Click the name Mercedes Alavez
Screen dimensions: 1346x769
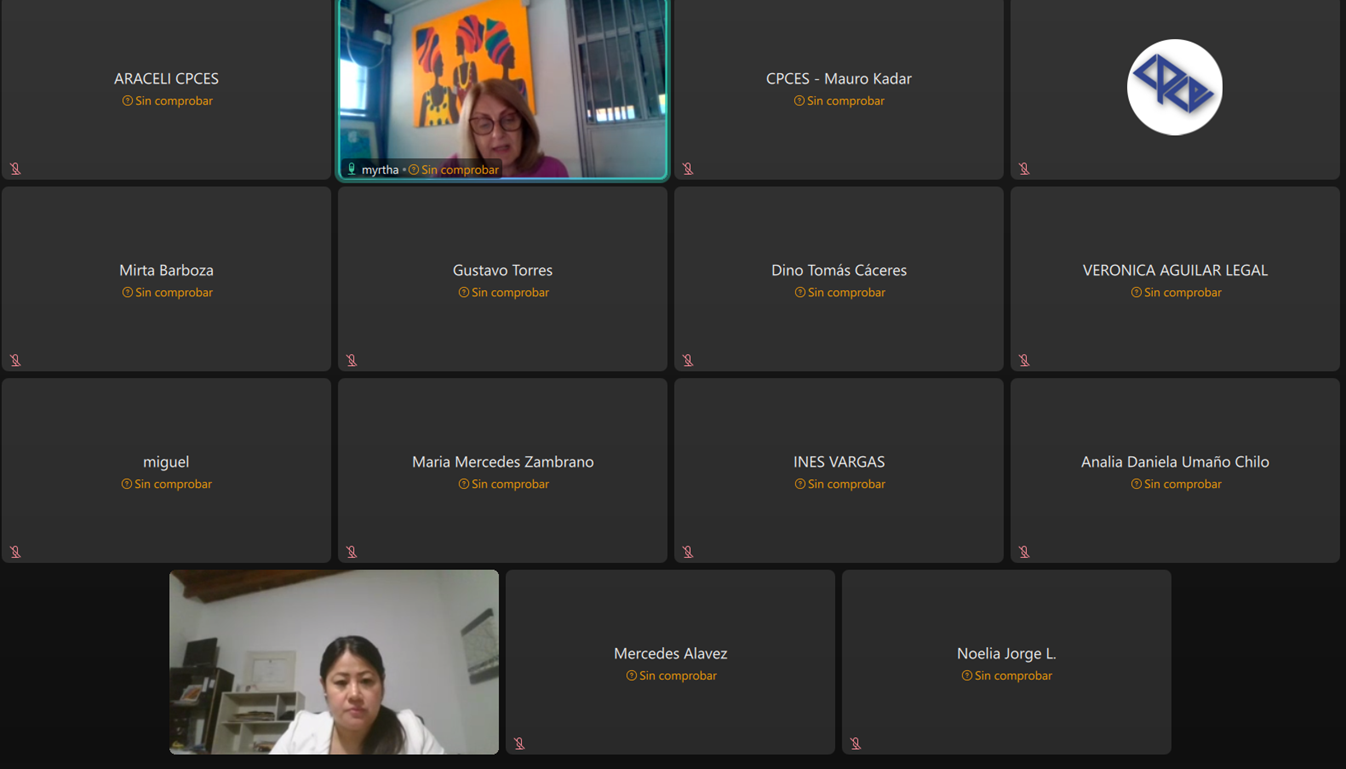pos(670,654)
